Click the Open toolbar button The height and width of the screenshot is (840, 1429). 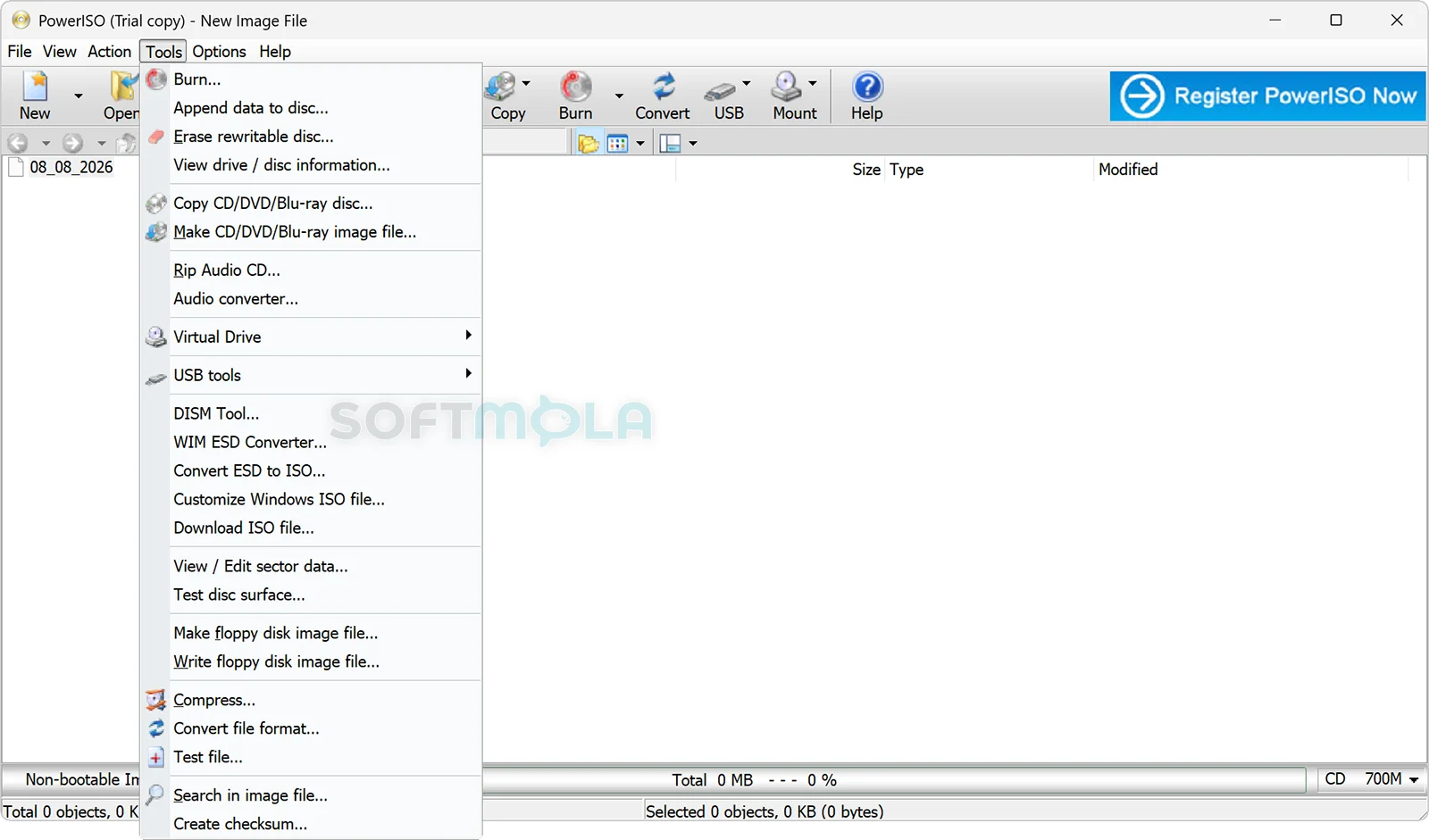pos(121,96)
